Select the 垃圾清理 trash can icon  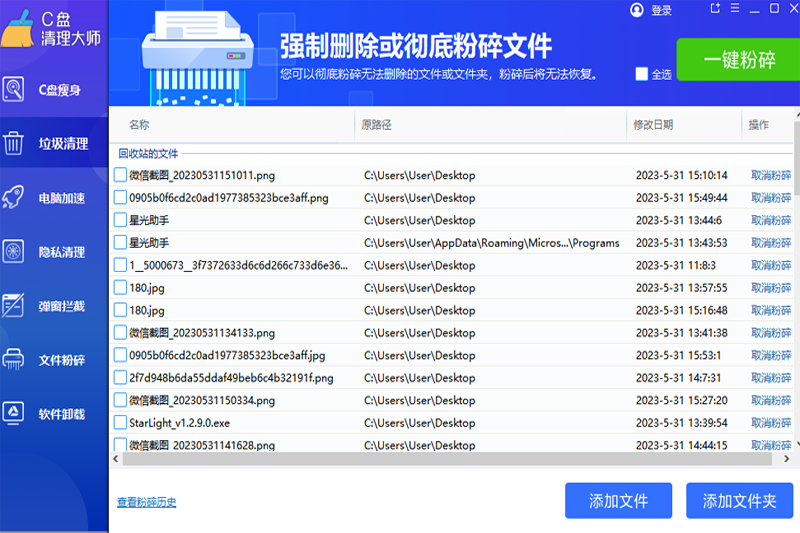point(14,143)
